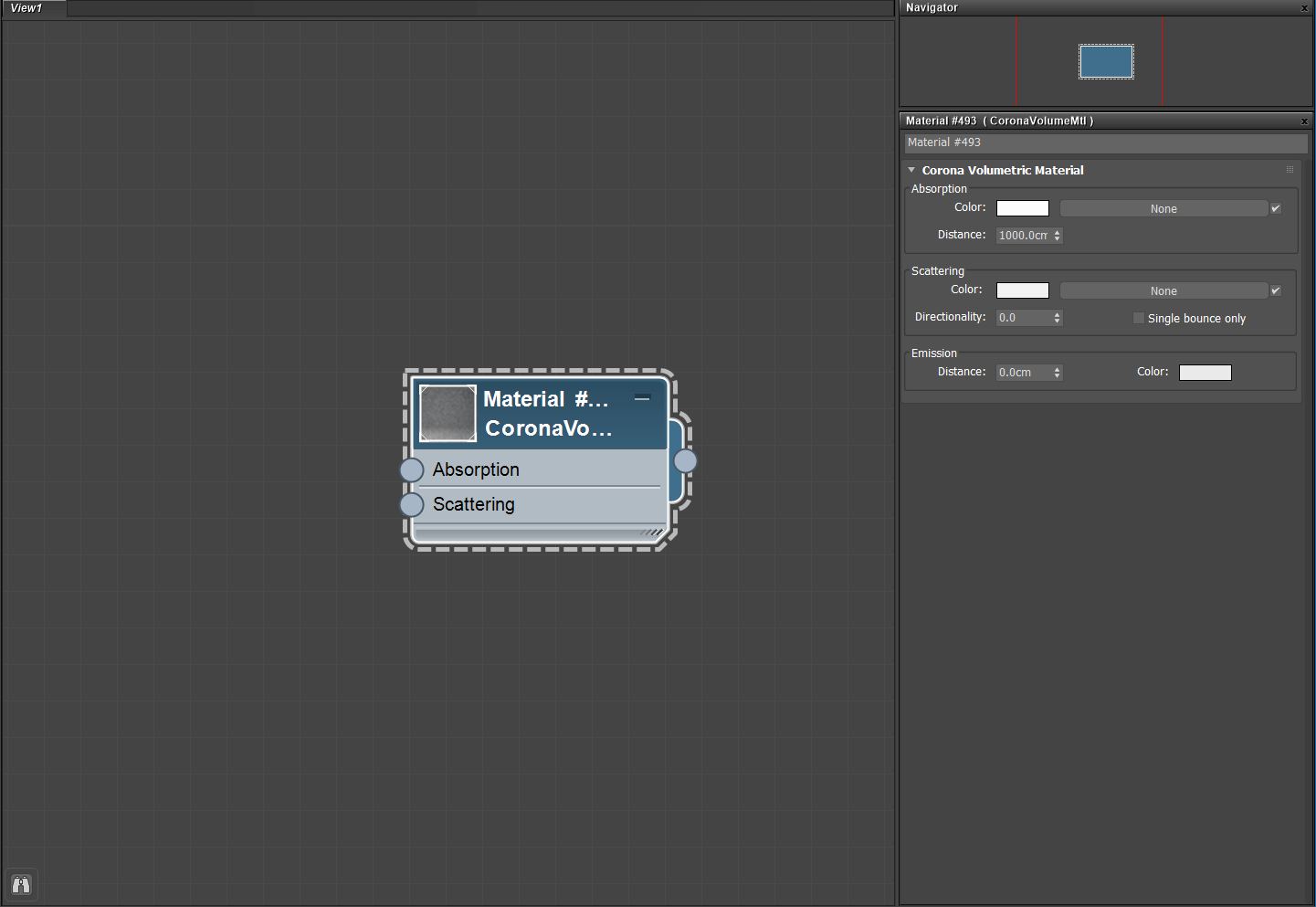Image resolution: width=1316 pixels, height=907 pixels.
Task: Click the Material #493 name field
Action: point(1106,142)
